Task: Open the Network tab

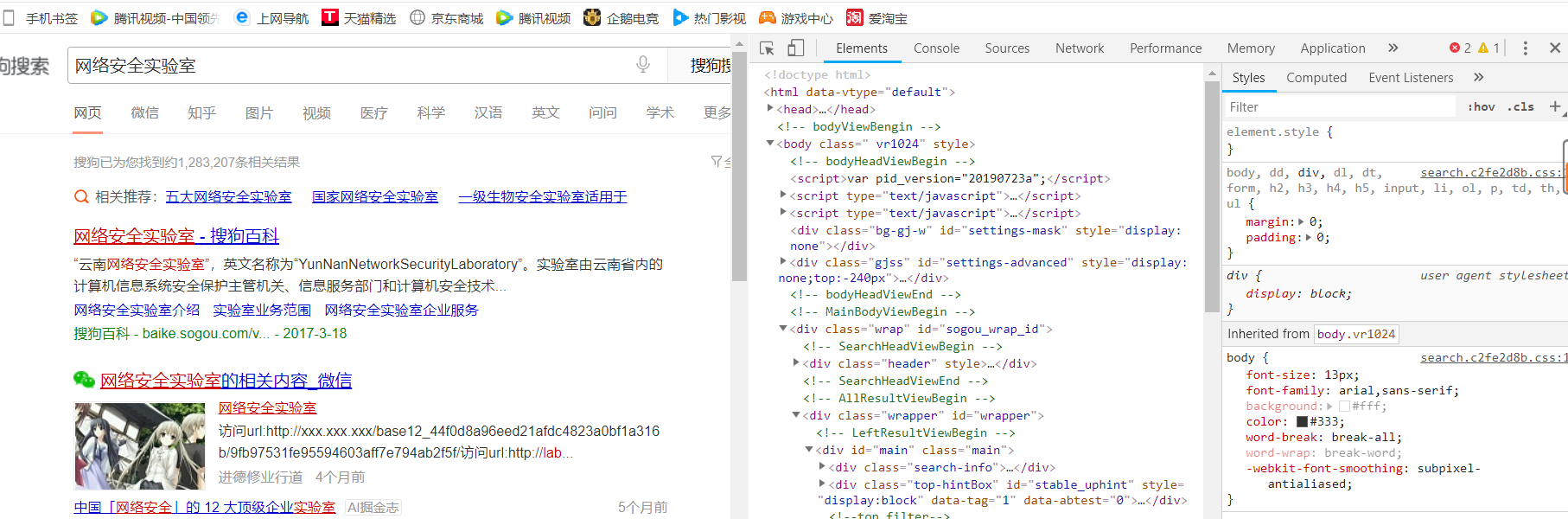Action: (x=1080, y=48)
